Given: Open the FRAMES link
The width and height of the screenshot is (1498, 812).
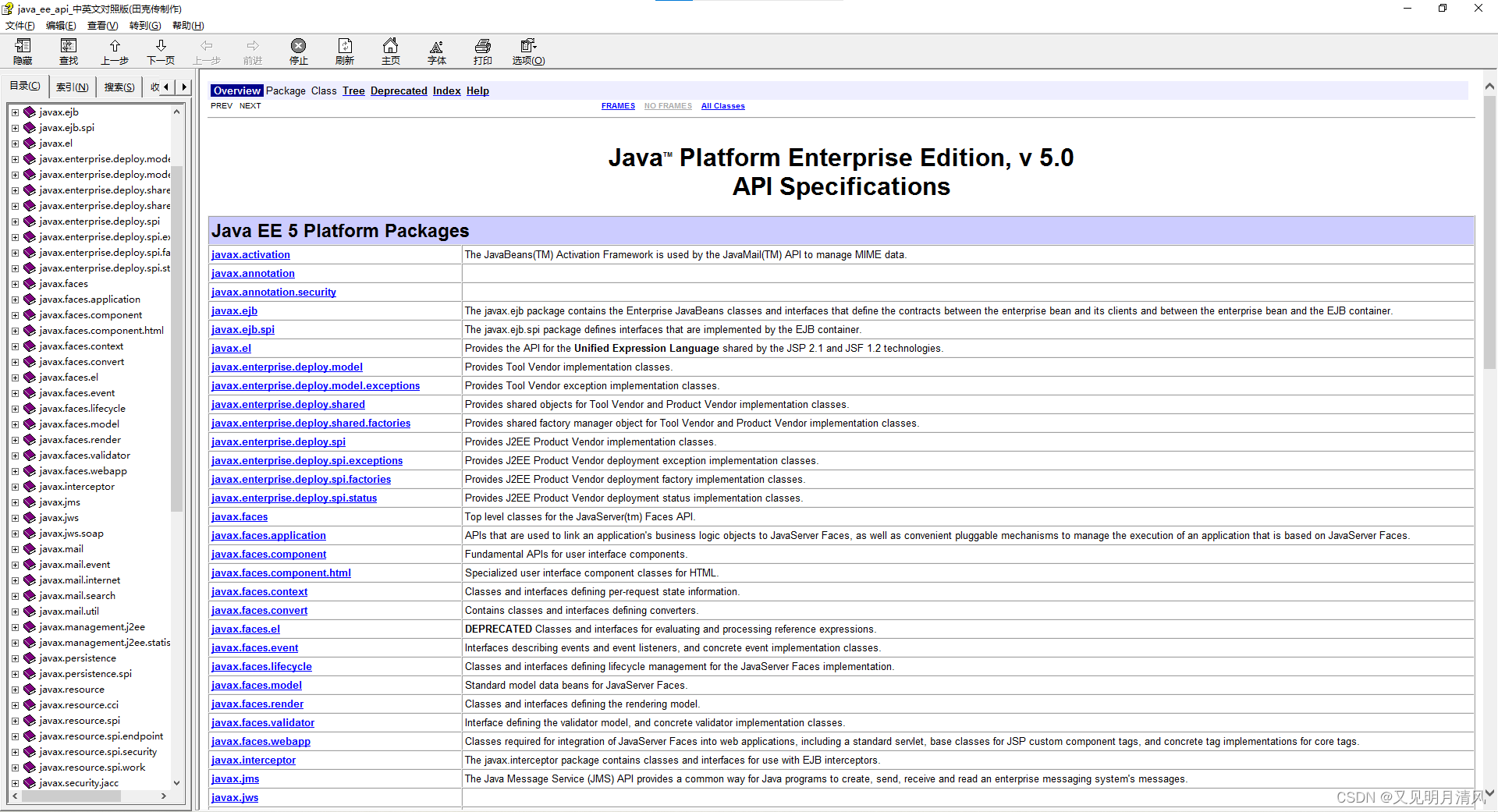Looking at the screenshot, I should click(x=618, y=105).
